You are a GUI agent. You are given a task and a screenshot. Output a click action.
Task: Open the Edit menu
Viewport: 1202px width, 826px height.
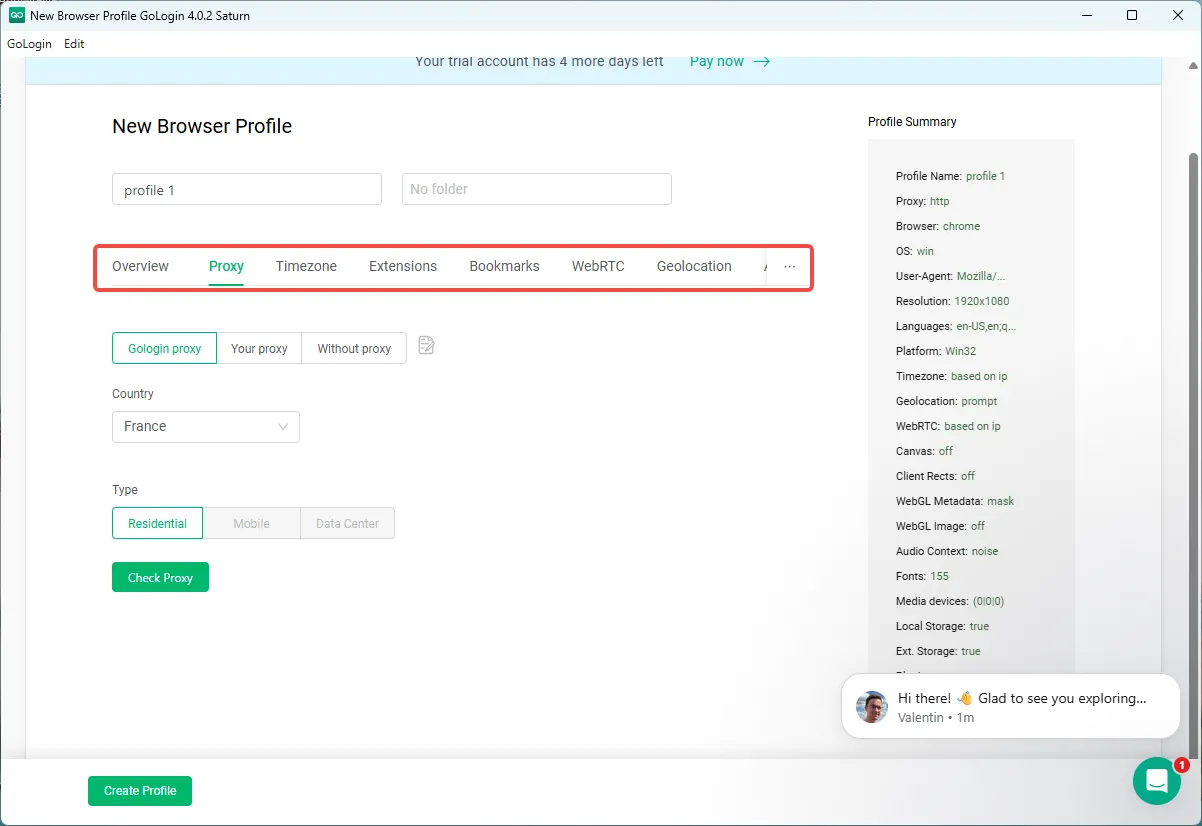(x=74, y=44)
